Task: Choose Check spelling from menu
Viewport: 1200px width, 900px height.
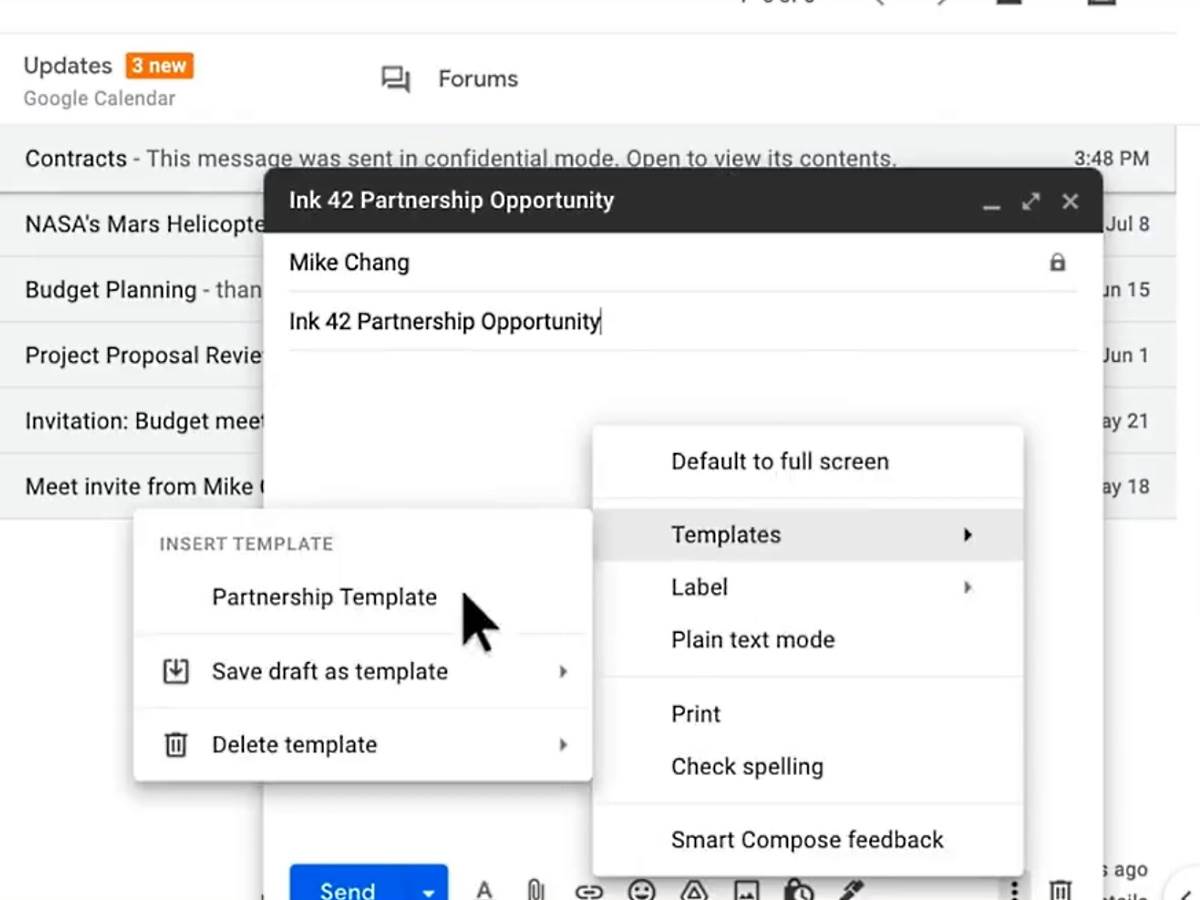Action: tap(747, 767)
